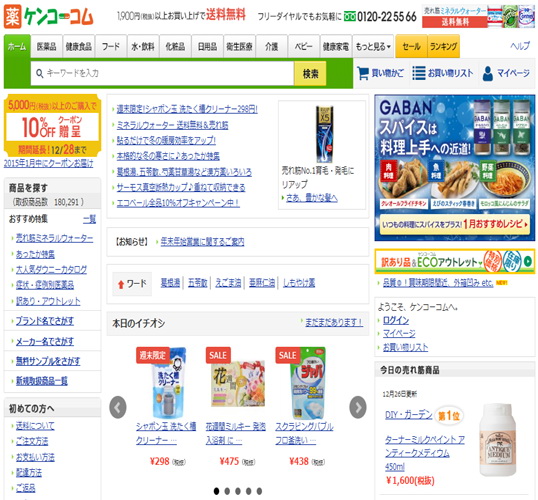538x500 pixels.
Task: Open the おすすめ特集 一覧 list link
Action: click(x=90, y=219)
